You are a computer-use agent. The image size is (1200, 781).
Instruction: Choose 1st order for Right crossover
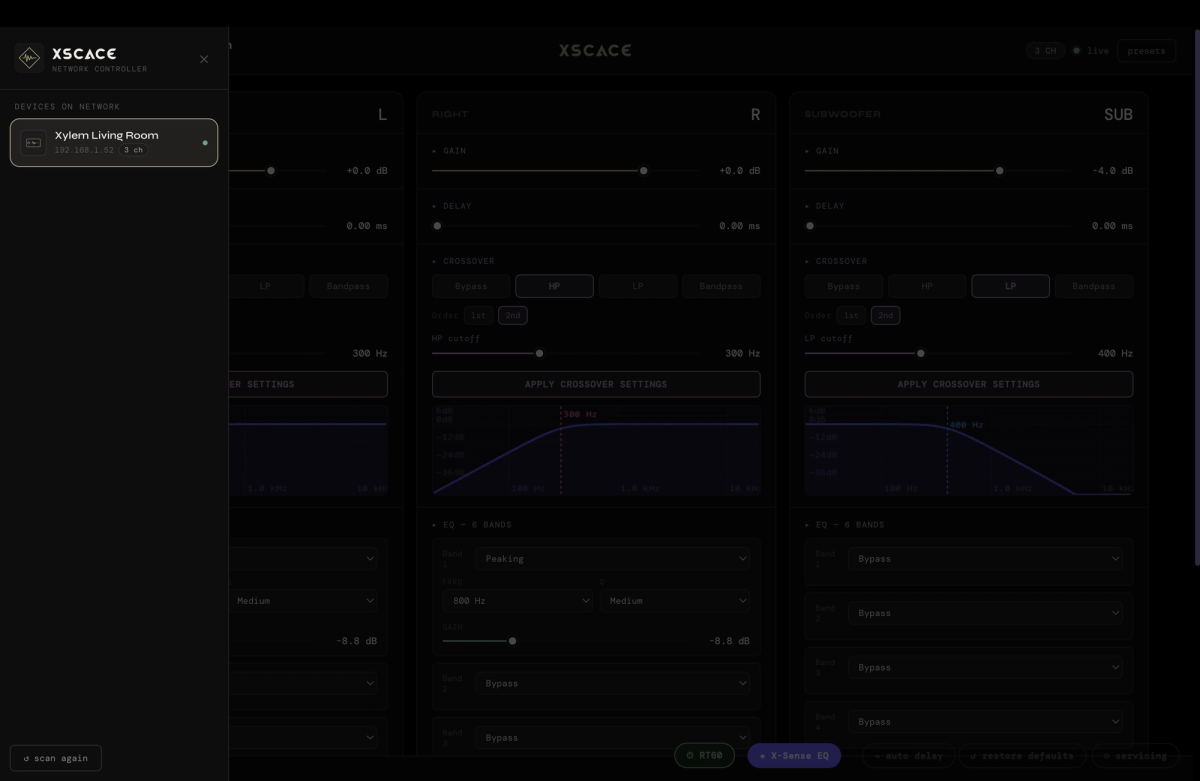tap(478, 315)
